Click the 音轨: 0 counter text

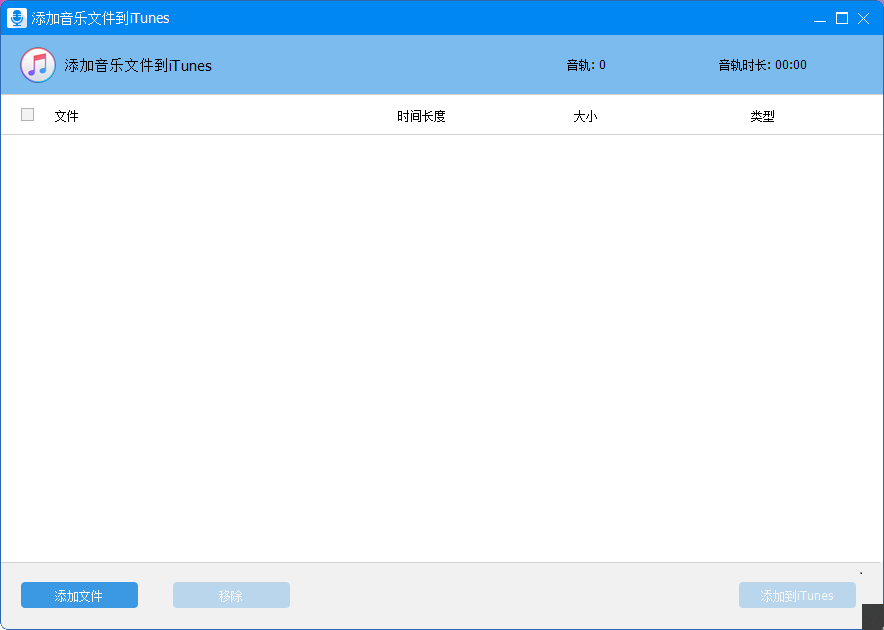click(x=586, y=65)
